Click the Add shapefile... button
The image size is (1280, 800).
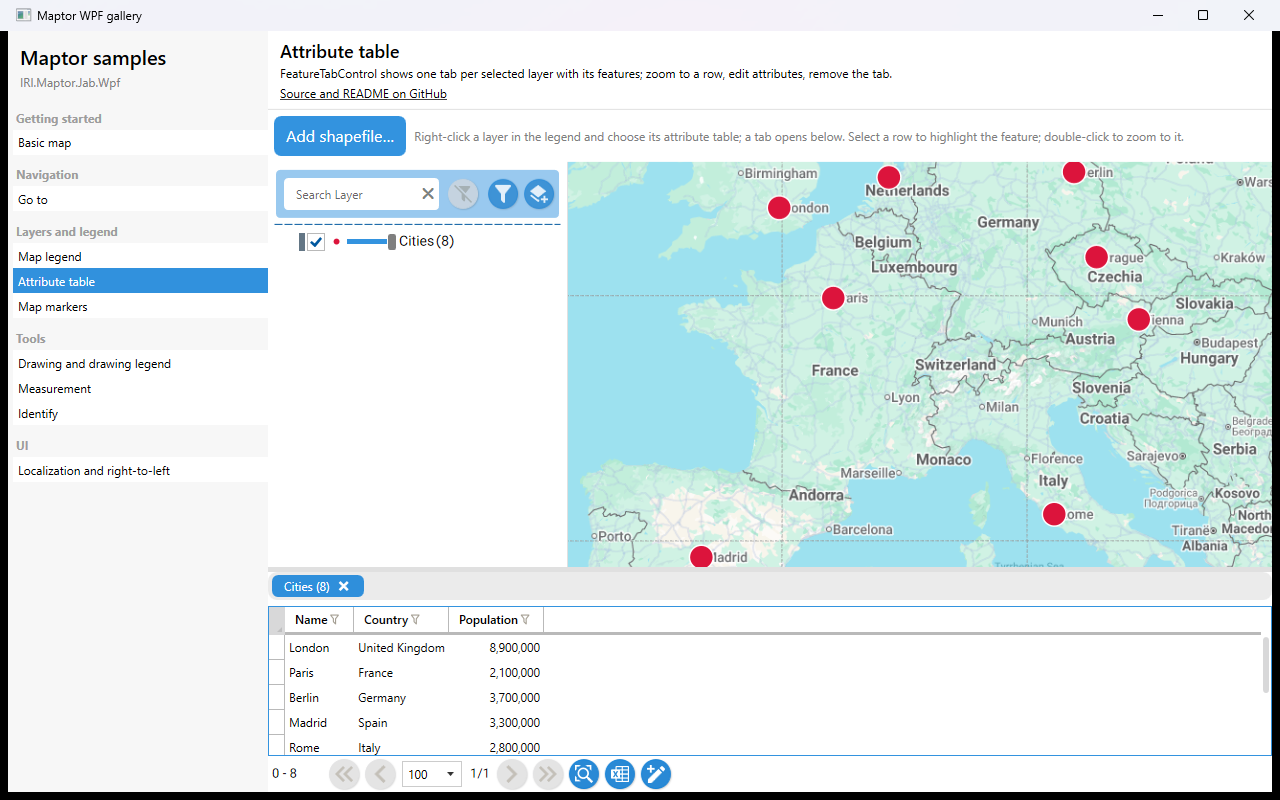[340, 137]
